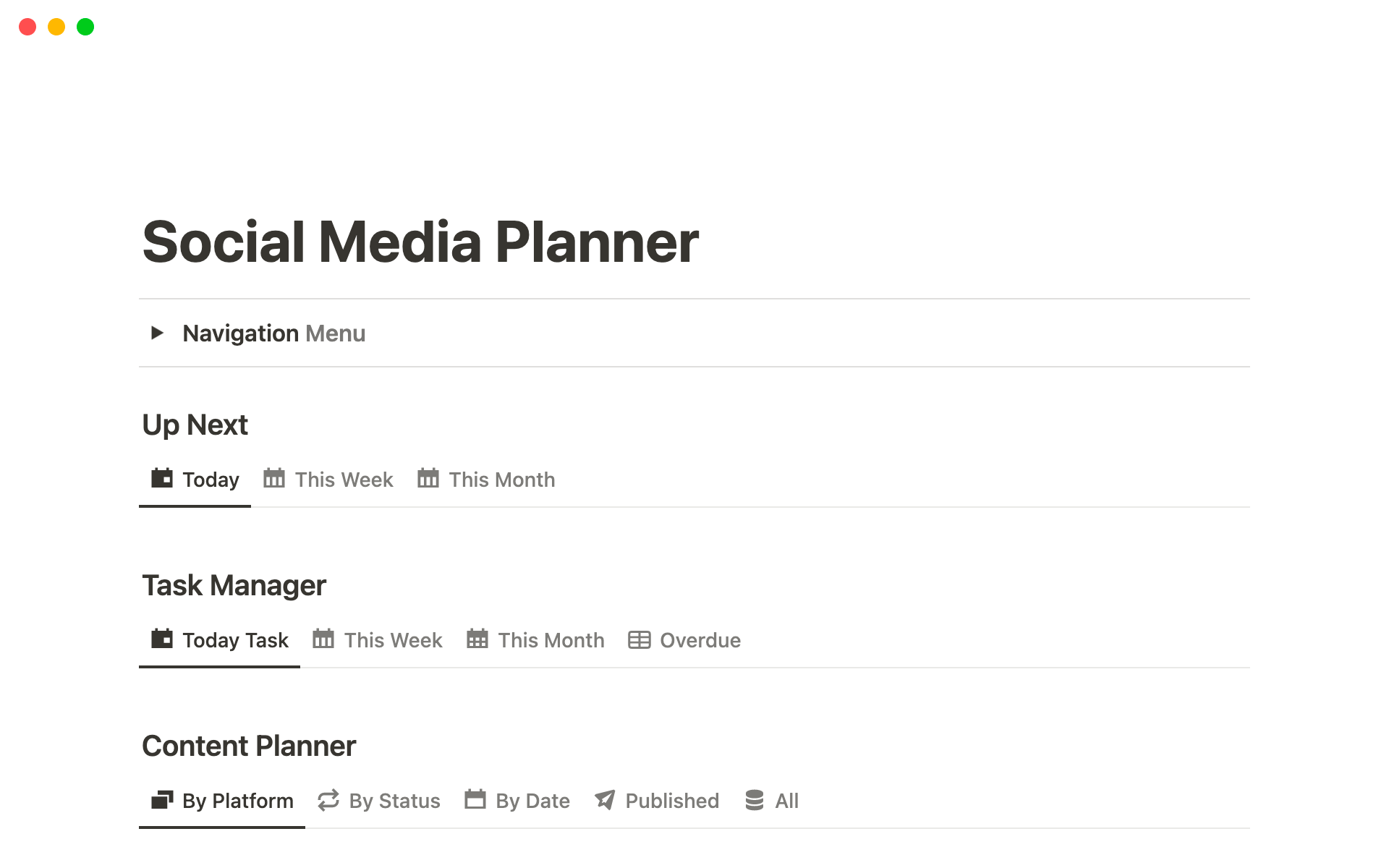Screen dimensions: 1389x868
Task: Open This Month tab in Task Manager
Action: point(551,640)
